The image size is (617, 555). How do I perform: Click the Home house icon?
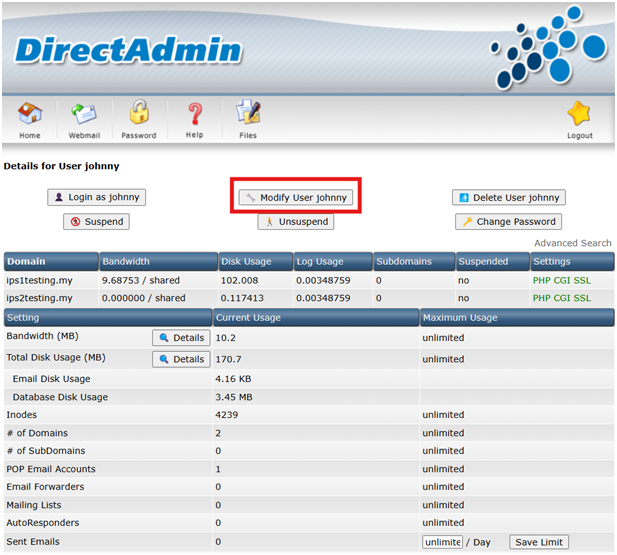click(x=30, y=114)
